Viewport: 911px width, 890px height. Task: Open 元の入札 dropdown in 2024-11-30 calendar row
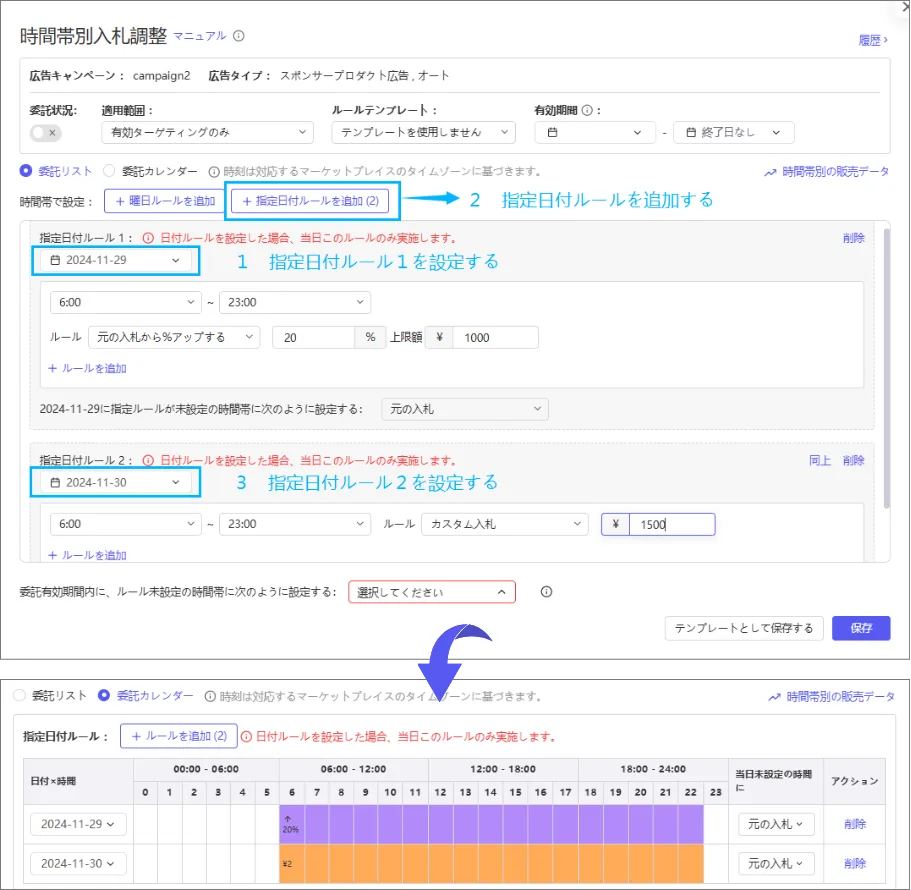(776, 863)
